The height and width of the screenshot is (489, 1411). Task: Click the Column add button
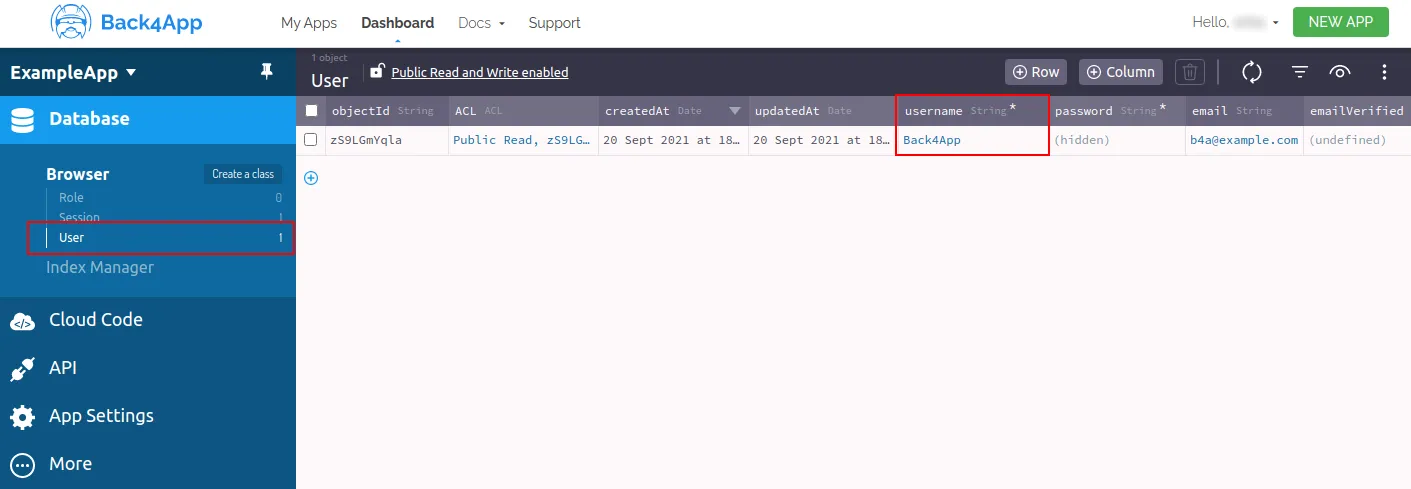tap(1121, 72)
